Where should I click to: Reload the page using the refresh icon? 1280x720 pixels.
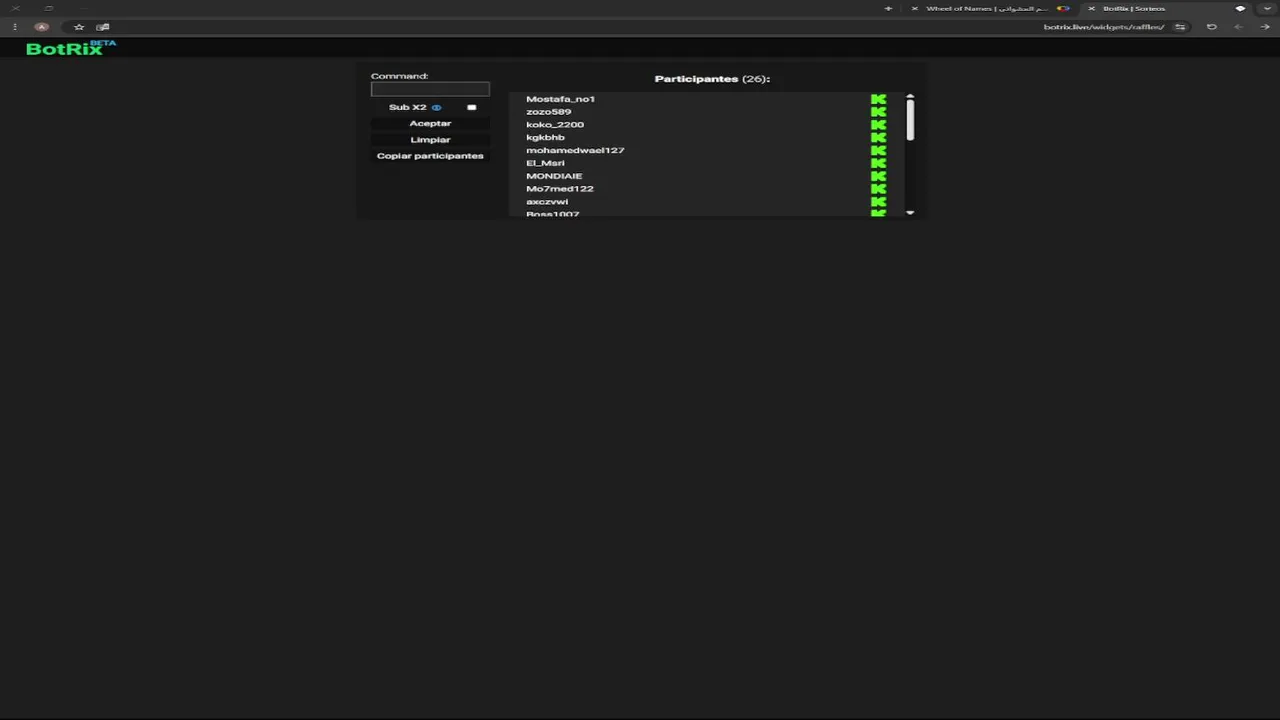pos(1211,27)
